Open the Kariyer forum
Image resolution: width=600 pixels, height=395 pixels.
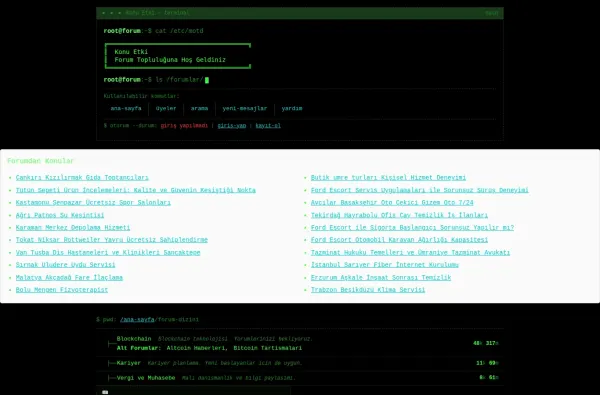[129, 363]
